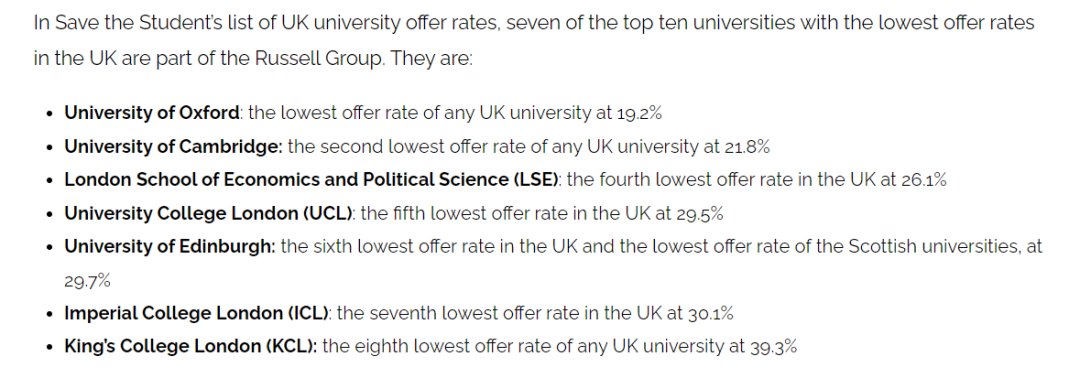Viewport: 1080px width, 378px height.
Task: Click the 19.2% offer rate figure
Action: tap(639, 114)
